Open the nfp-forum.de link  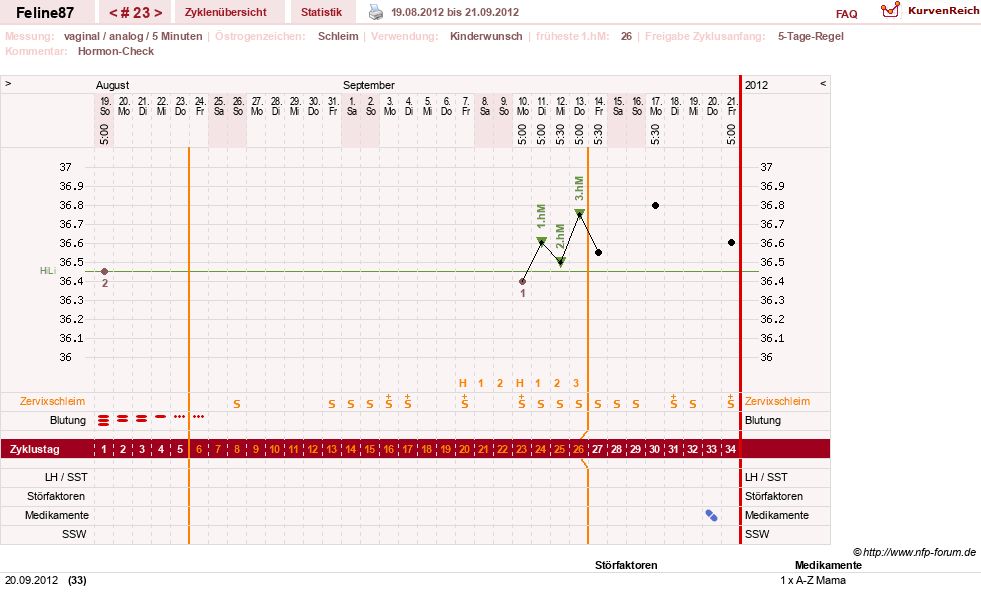pos(919,552)
